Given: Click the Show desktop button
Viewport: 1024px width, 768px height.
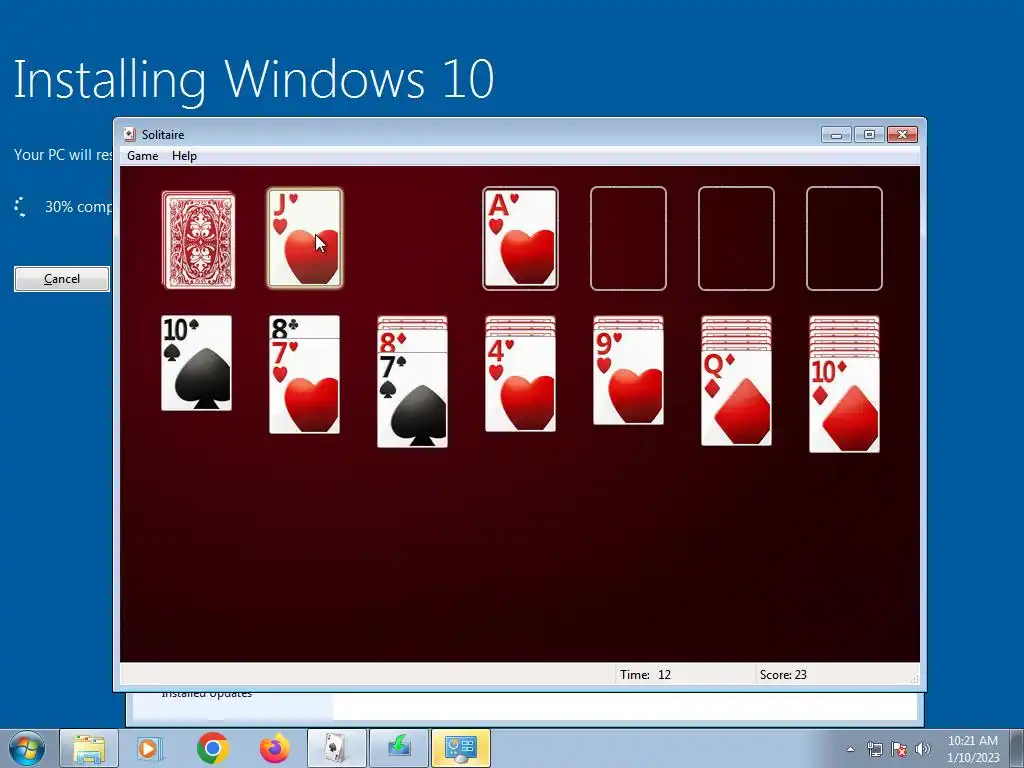Looking at the screenshot, I should click(x=1017, y=748).
